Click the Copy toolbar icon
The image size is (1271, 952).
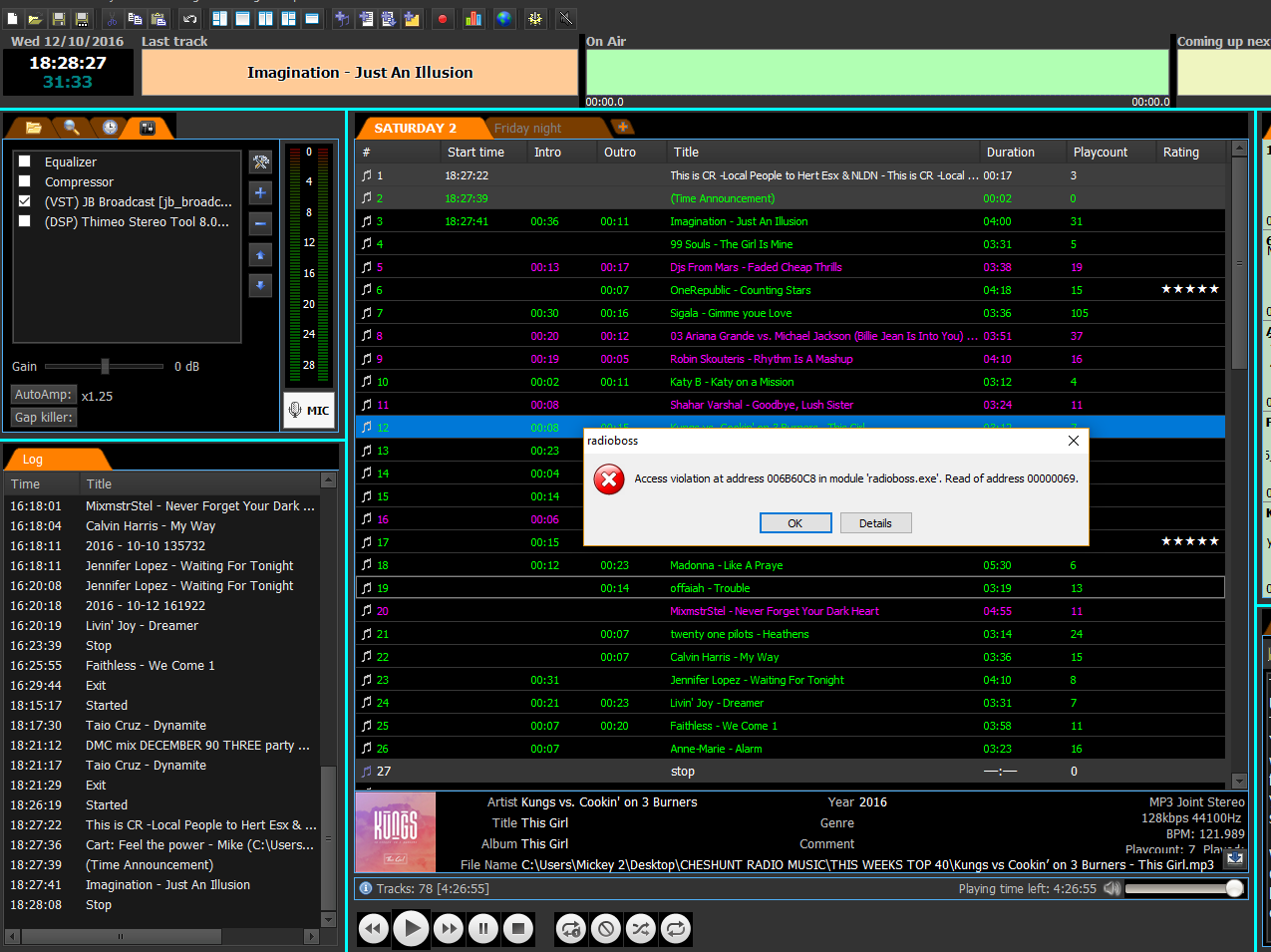tap(135, 19)
